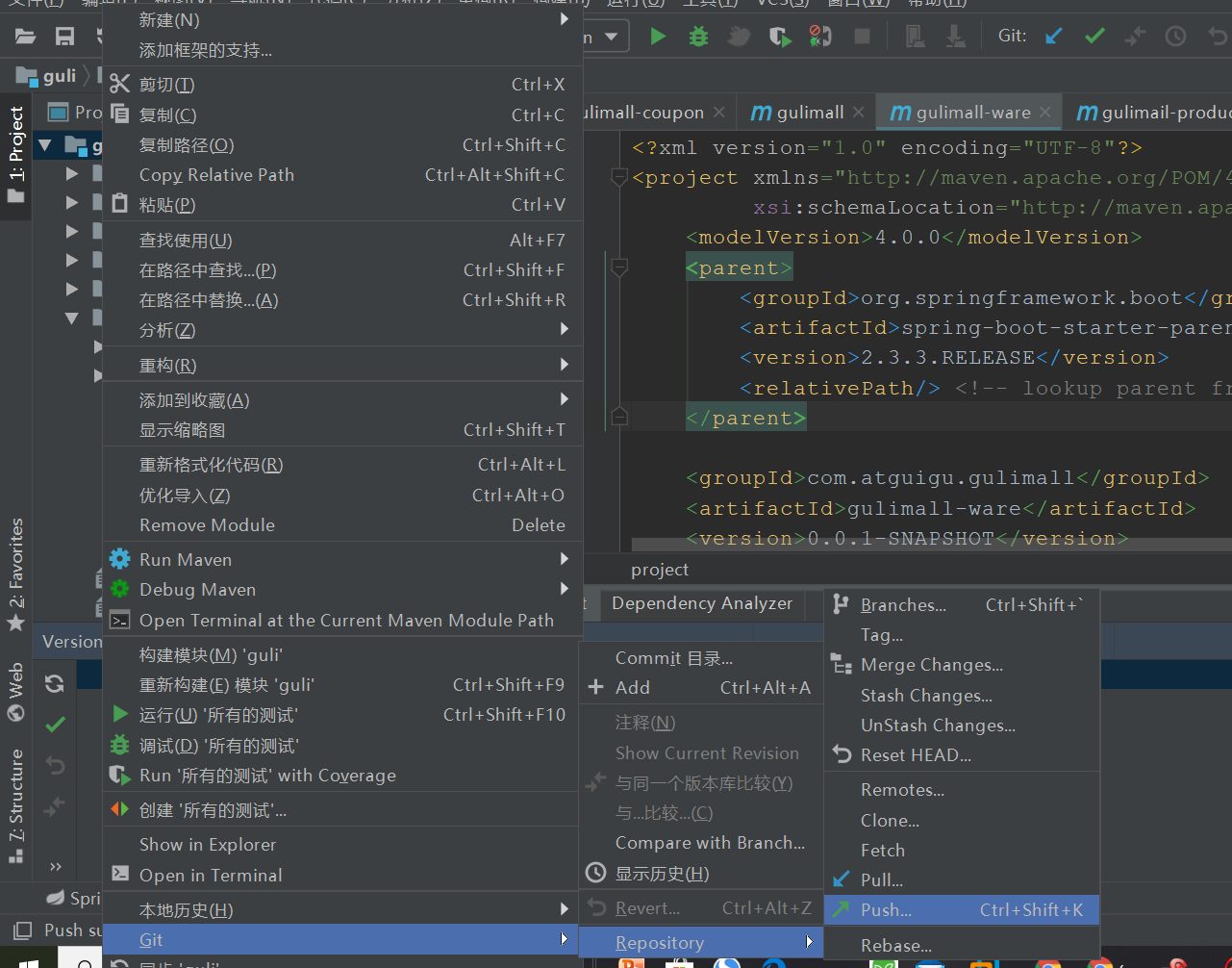Expand the 重构(R) submenu

(342, 366)
